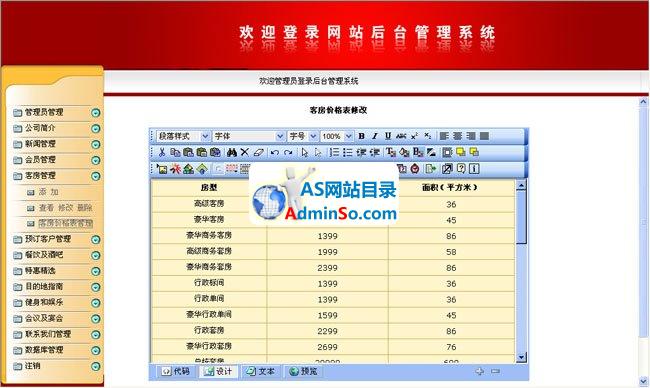This screenshot has height=388, width=650.
Task: Click 注销 to log out
Action: pos(33,366)
